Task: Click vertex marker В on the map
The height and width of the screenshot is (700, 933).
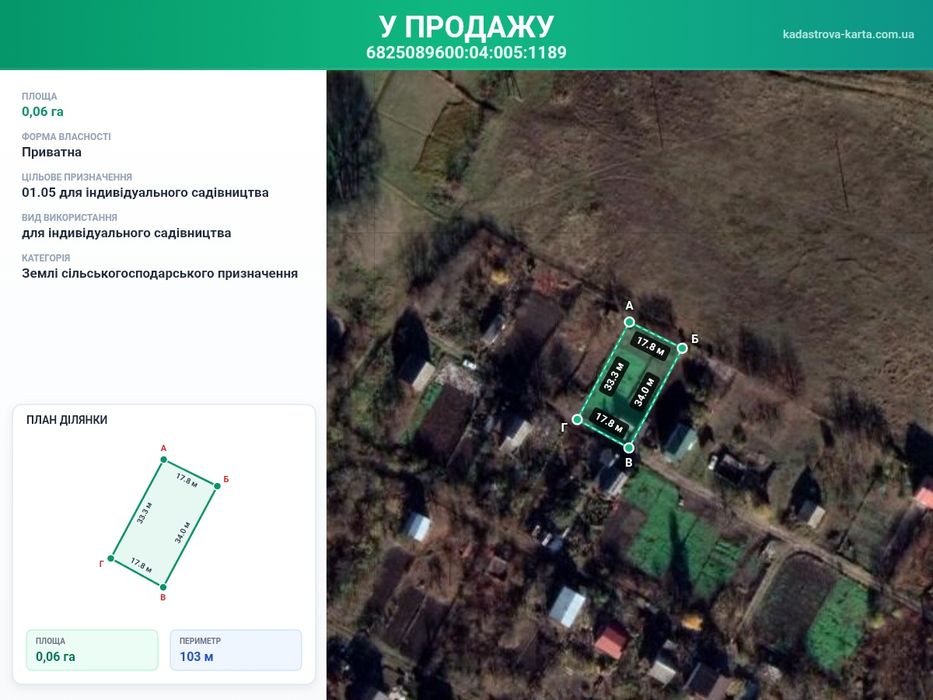Action: click(629, 447)
